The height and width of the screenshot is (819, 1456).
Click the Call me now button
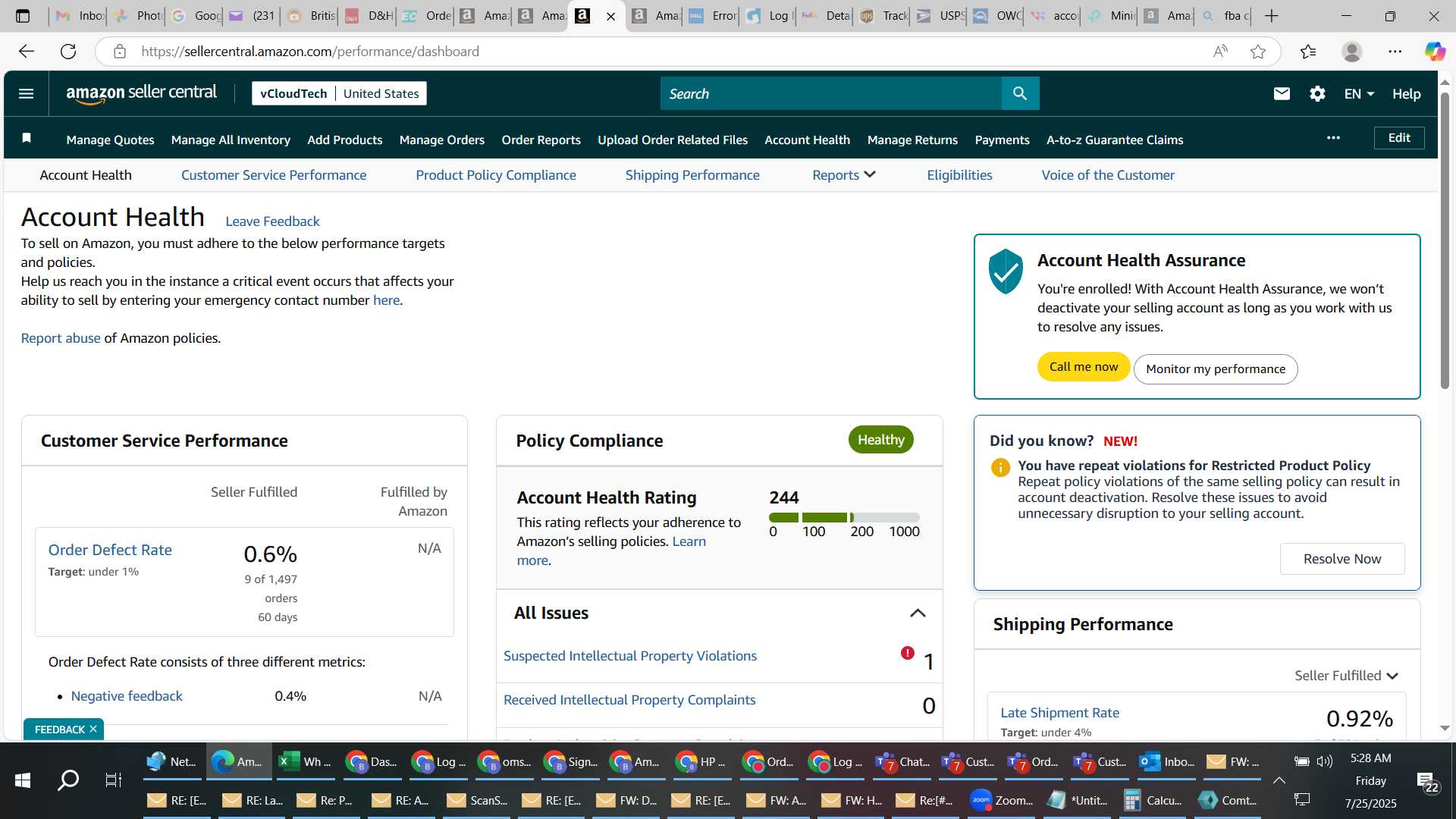click(1084, 367)
